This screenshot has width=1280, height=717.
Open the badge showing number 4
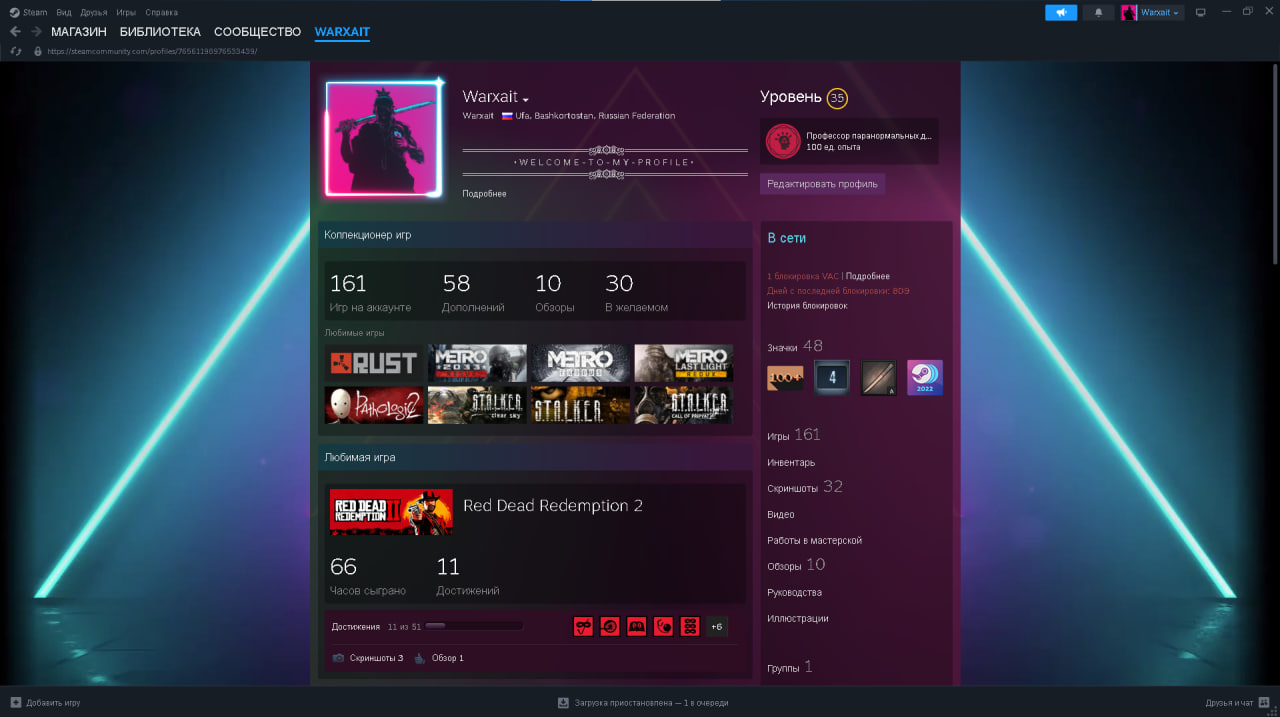(832, 378)
